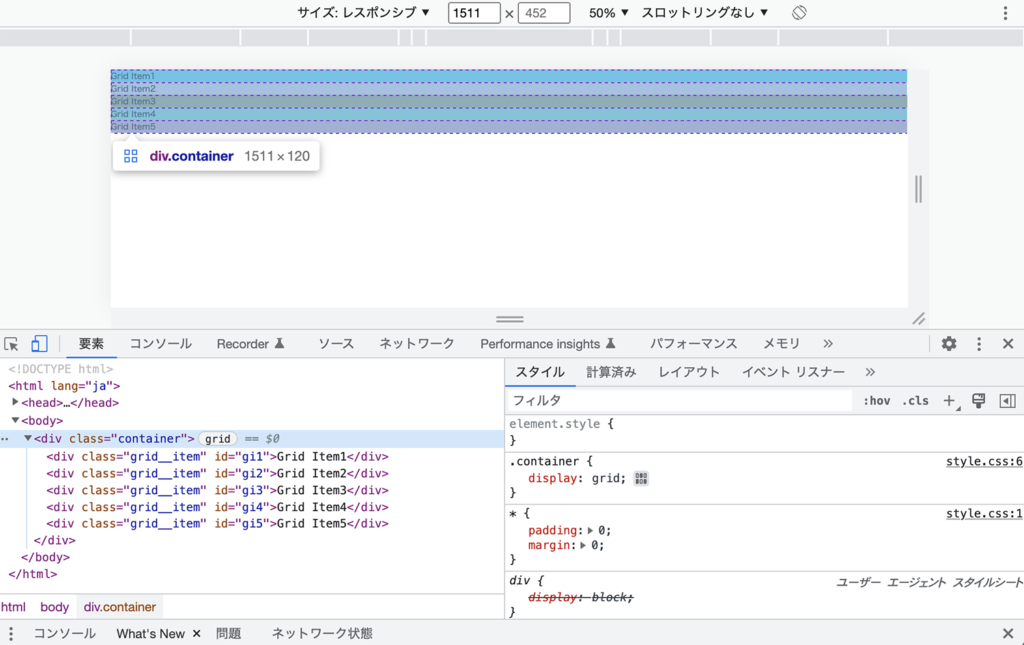Image resolution: width=1024 pixels, height=645 pixels.
Task: Select the inspect element cursor icon
Action: pyautogui.click(x=12, y=343)
